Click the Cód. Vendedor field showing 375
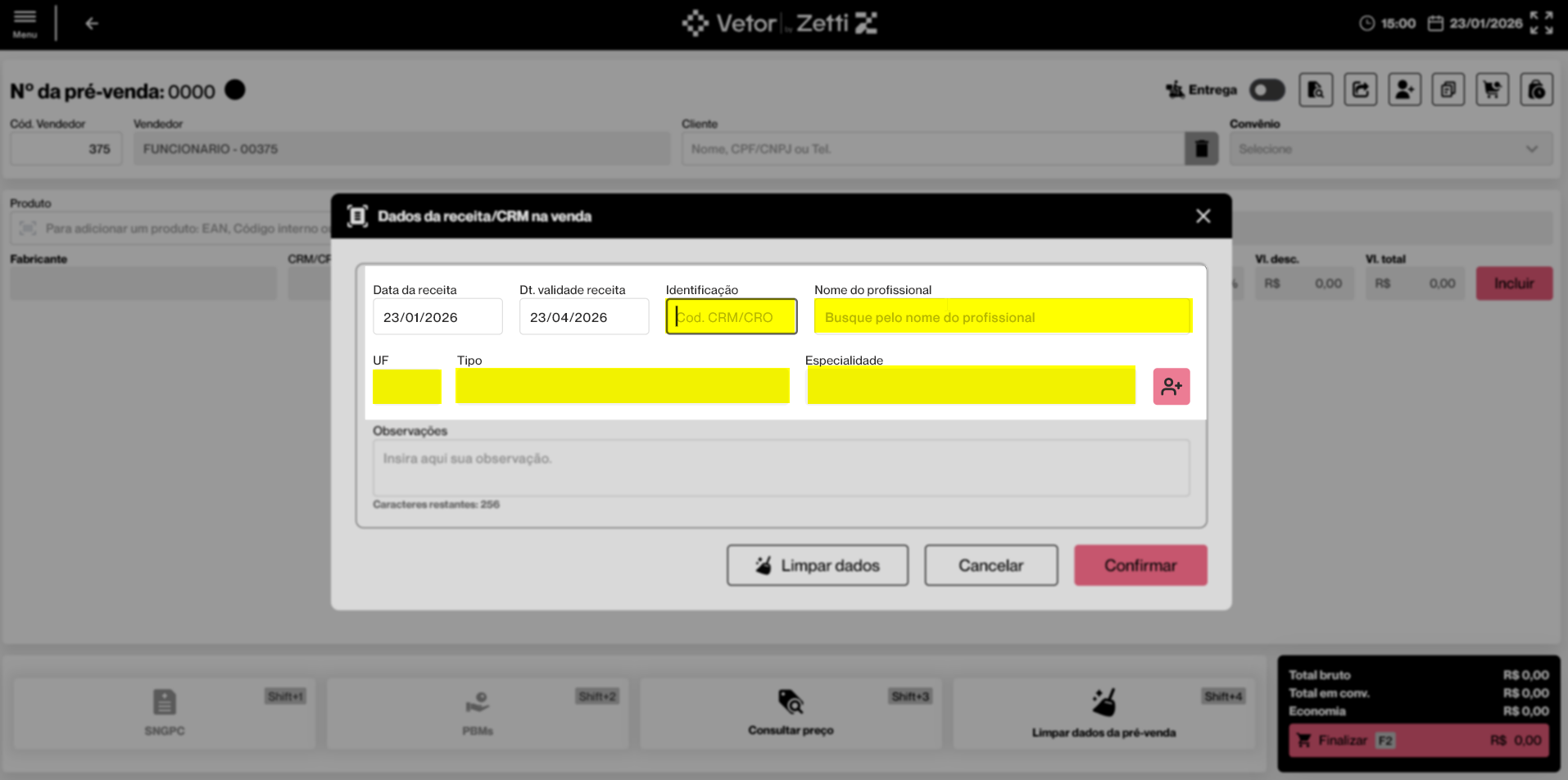1568x780 pixels. (x=66, y=149)
